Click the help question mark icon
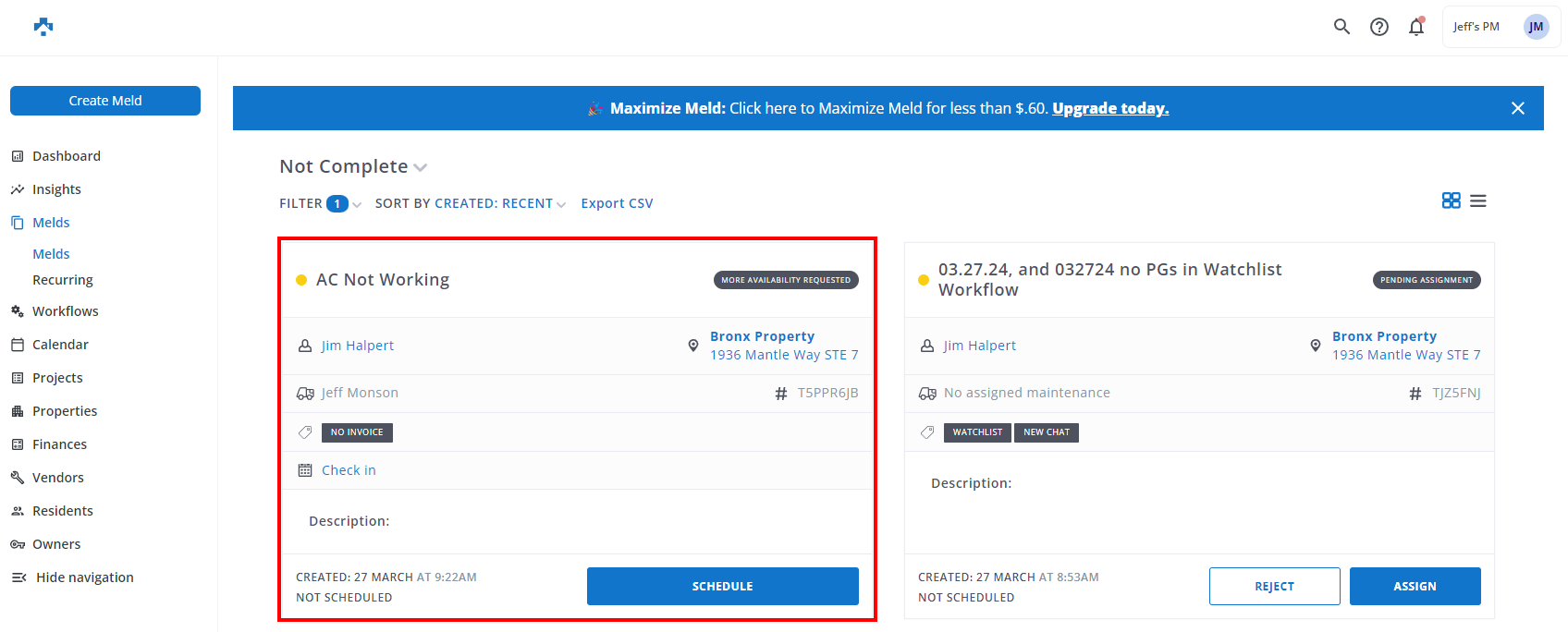The image size is (1568, 632). (1378, 27)
